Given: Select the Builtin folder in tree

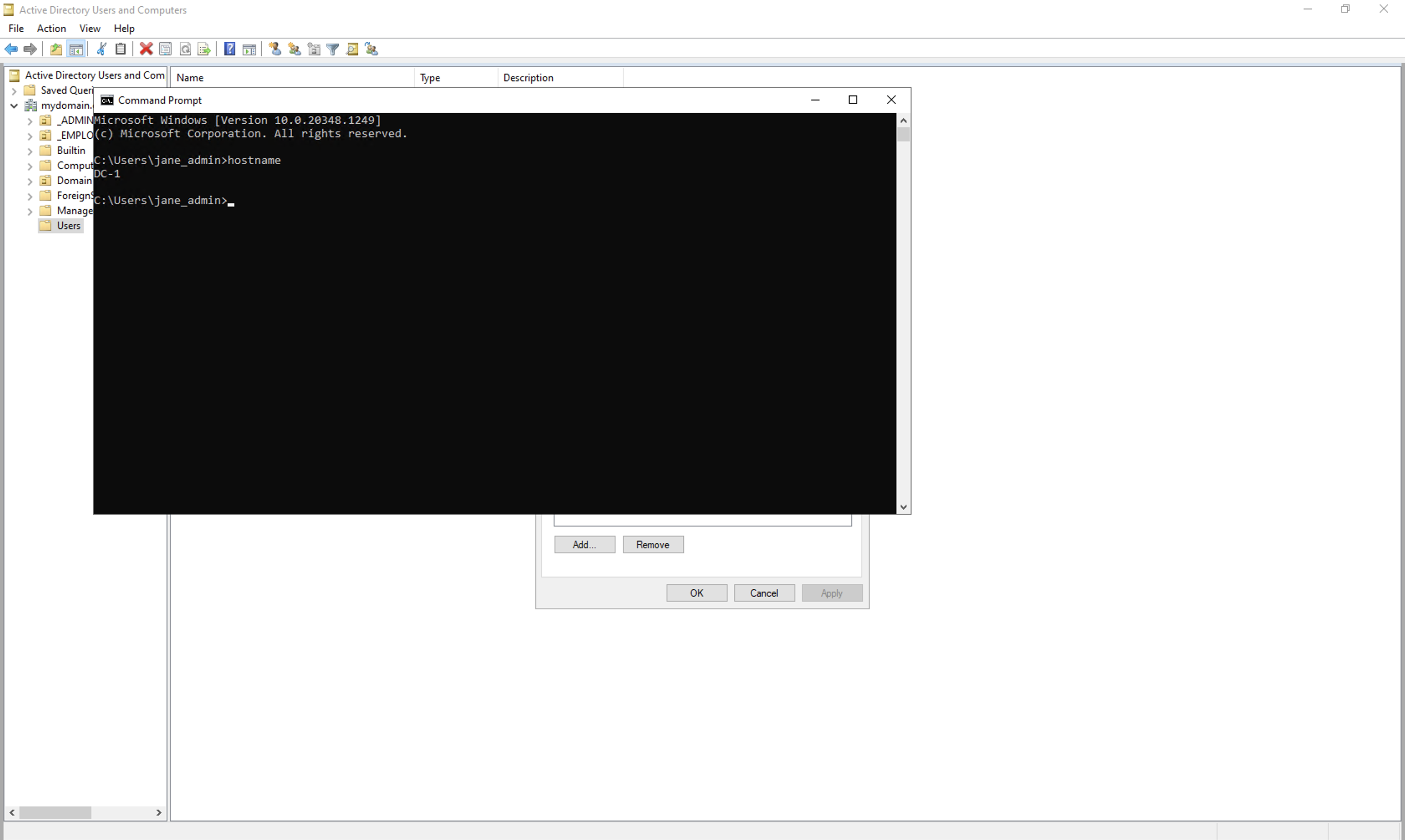Looking at the screenshot, I should pos(63,150).
